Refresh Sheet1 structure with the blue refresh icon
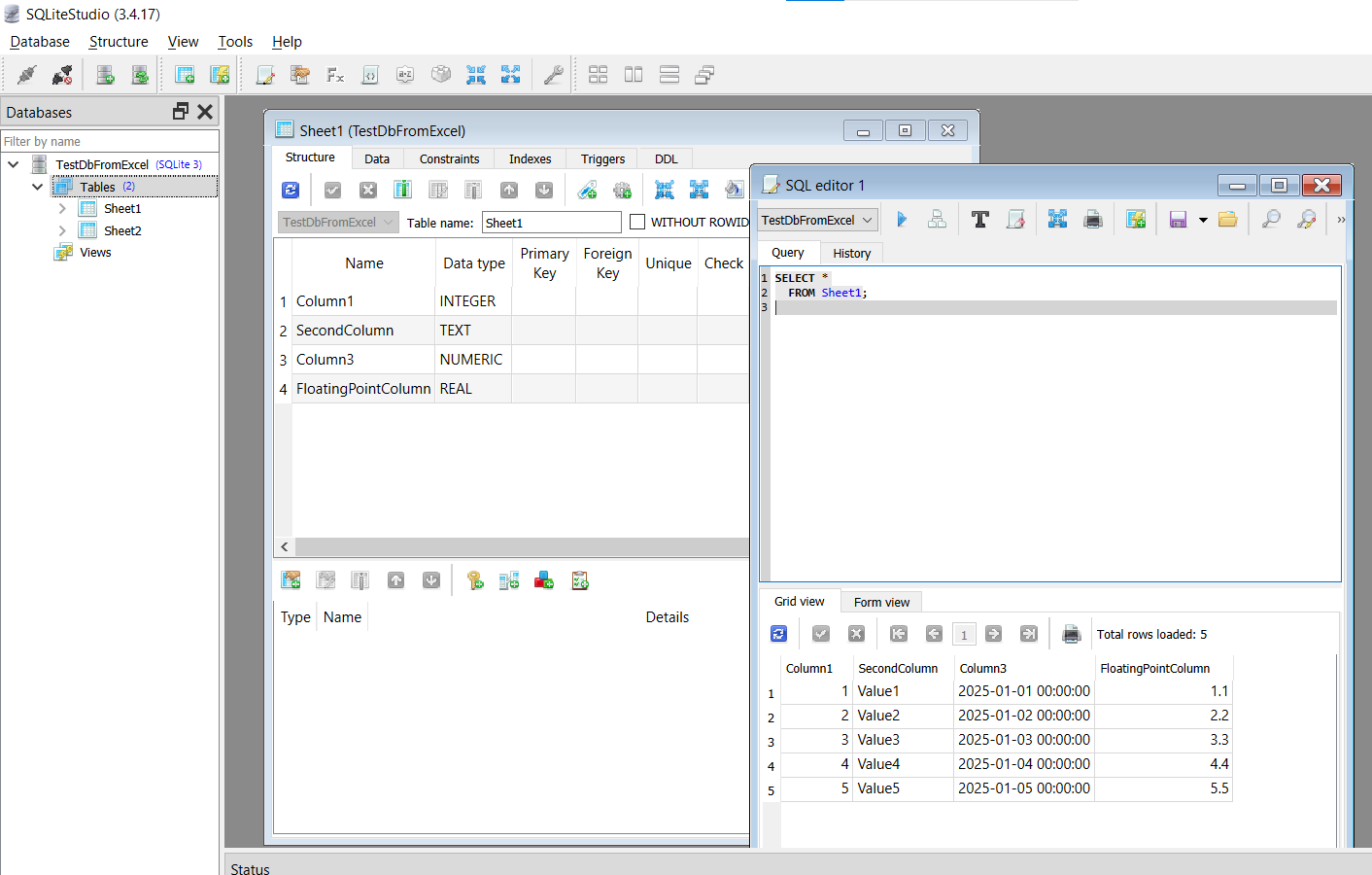 291,191
